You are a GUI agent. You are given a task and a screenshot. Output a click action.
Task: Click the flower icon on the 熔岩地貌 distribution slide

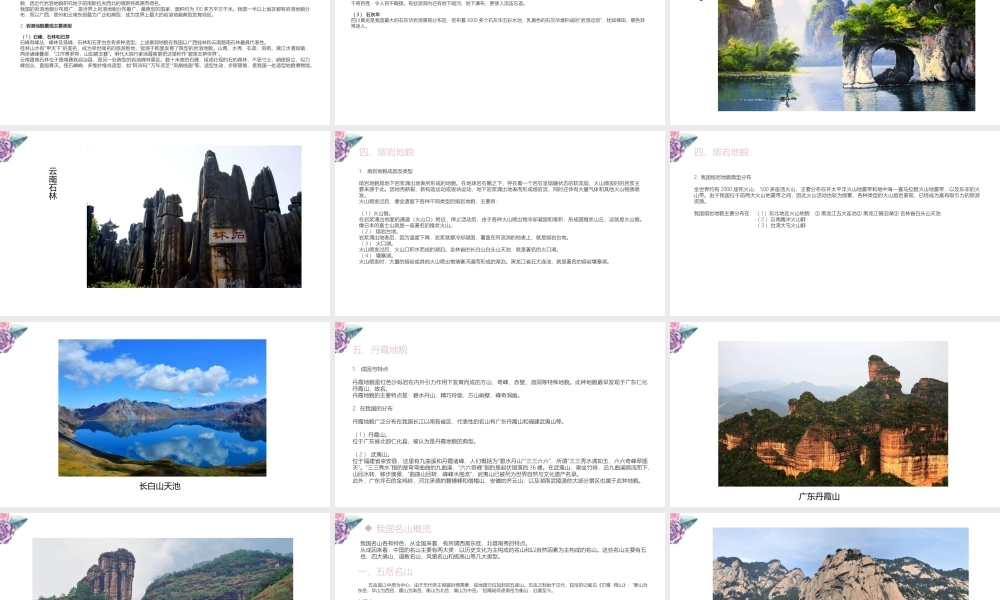[x=682, y=146]
